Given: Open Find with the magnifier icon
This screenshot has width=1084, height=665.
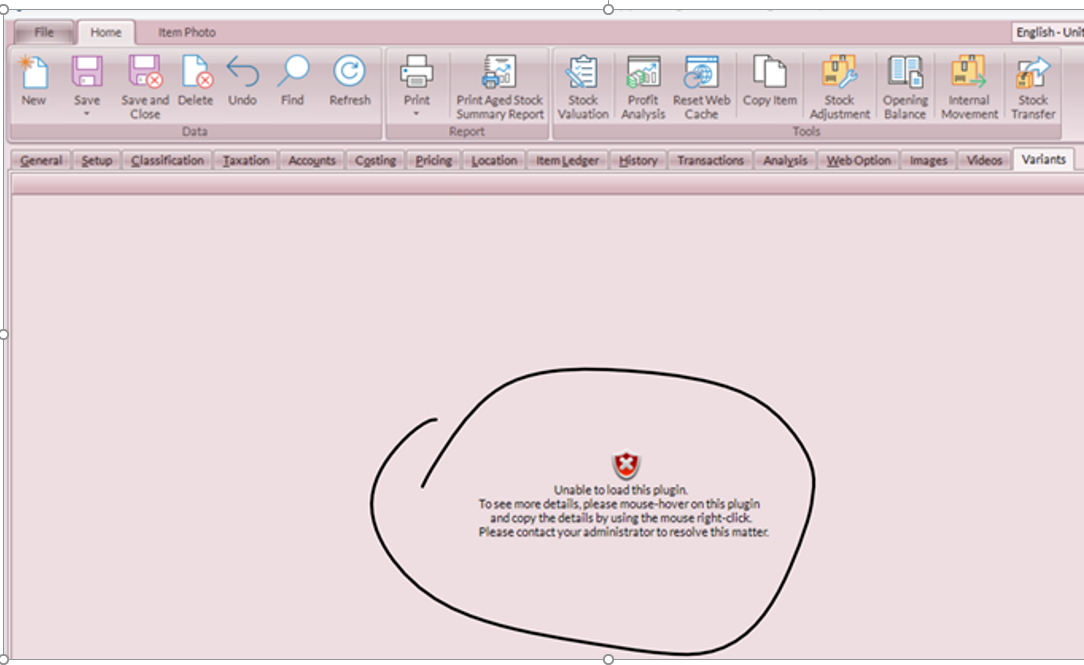Looking at the screenshot, I should 292,75.
